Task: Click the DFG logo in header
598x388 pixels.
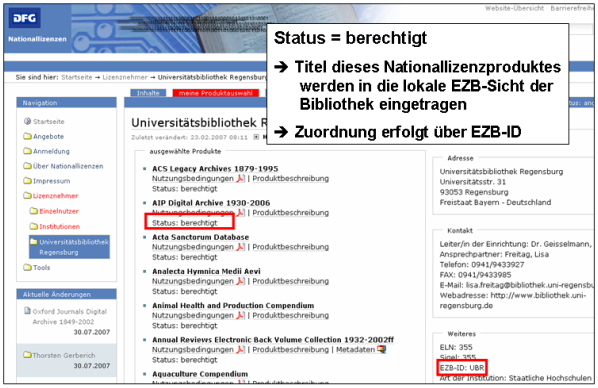Action: coord(24,18)
